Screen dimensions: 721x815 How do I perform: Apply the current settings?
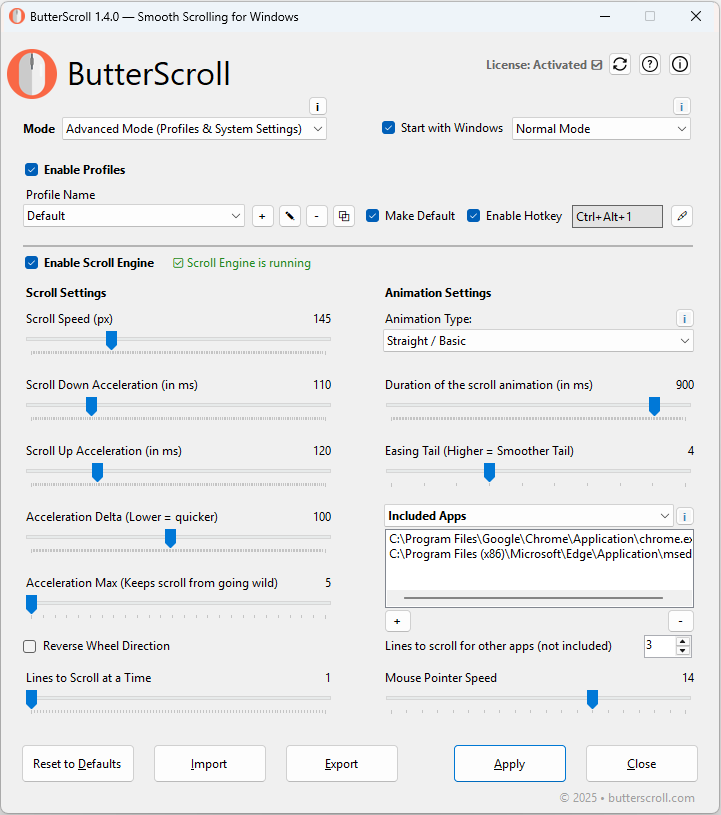point(509,763)
